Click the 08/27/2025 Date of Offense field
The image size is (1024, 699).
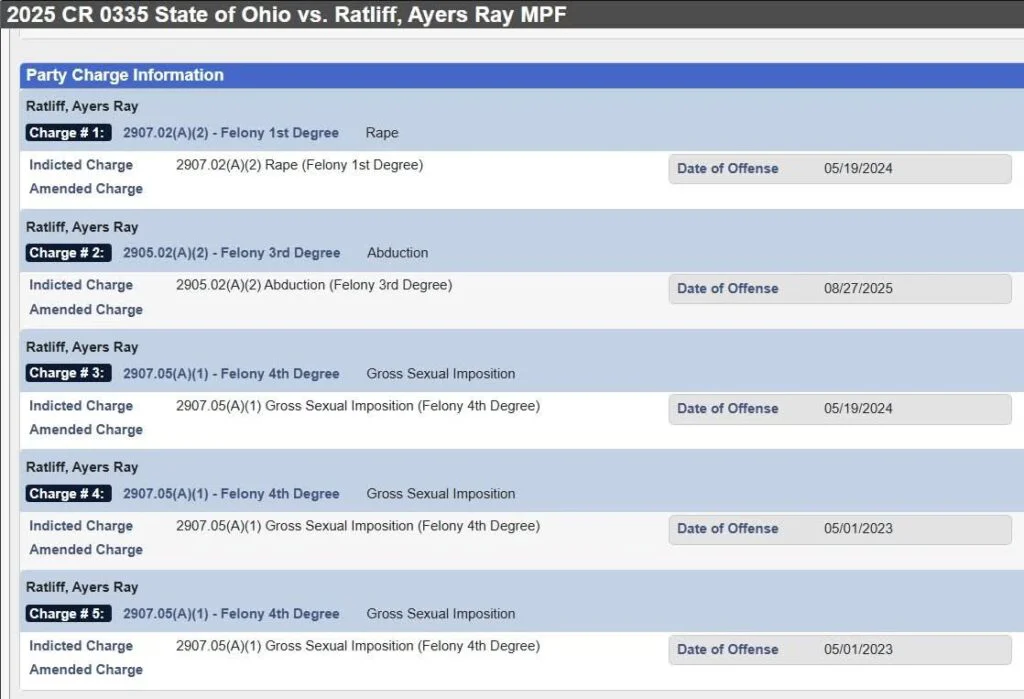839,289
